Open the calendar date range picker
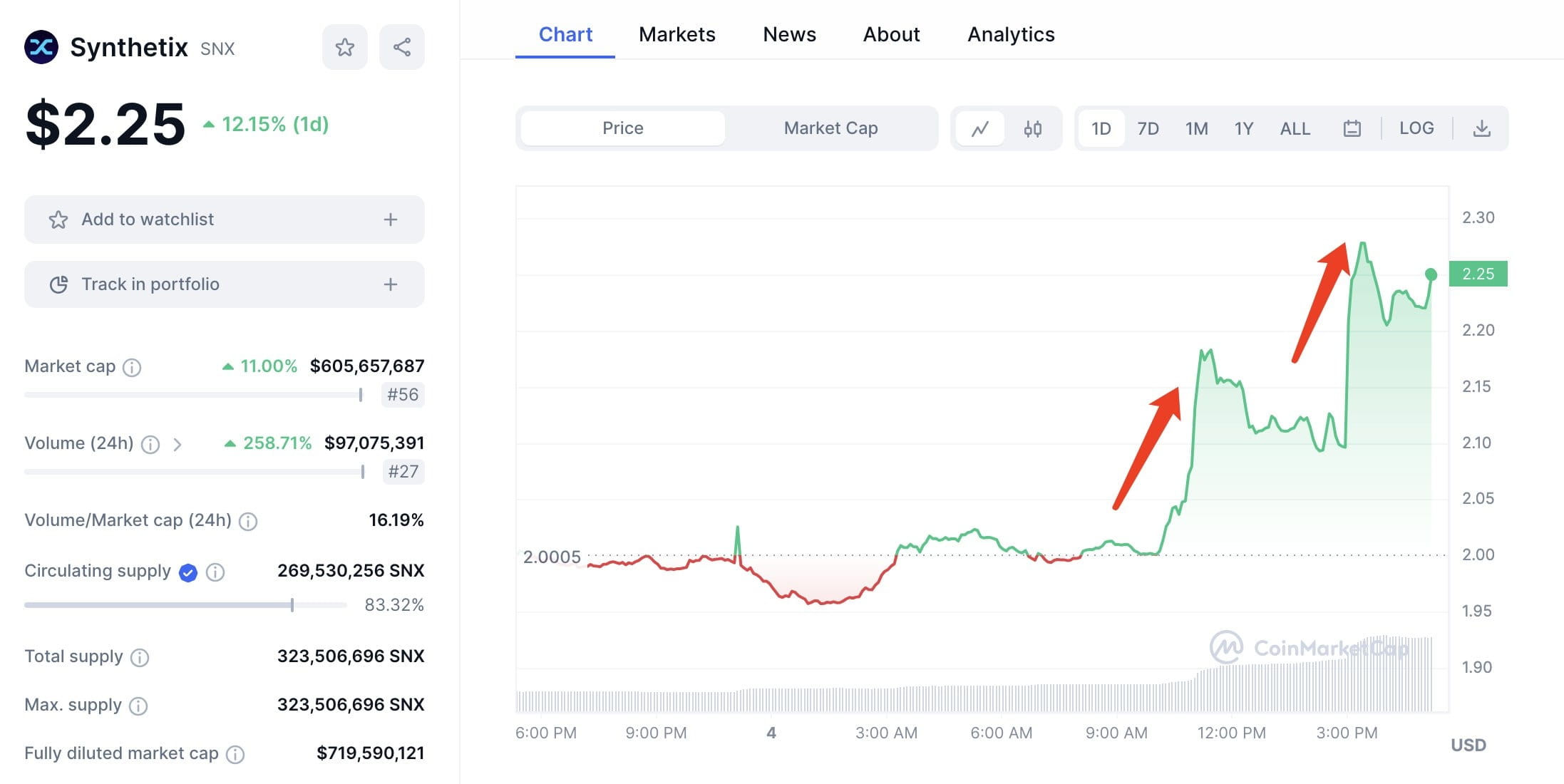Viewport: 1564px width, 784px height. pyautogui.click(x=1352, y=128)
